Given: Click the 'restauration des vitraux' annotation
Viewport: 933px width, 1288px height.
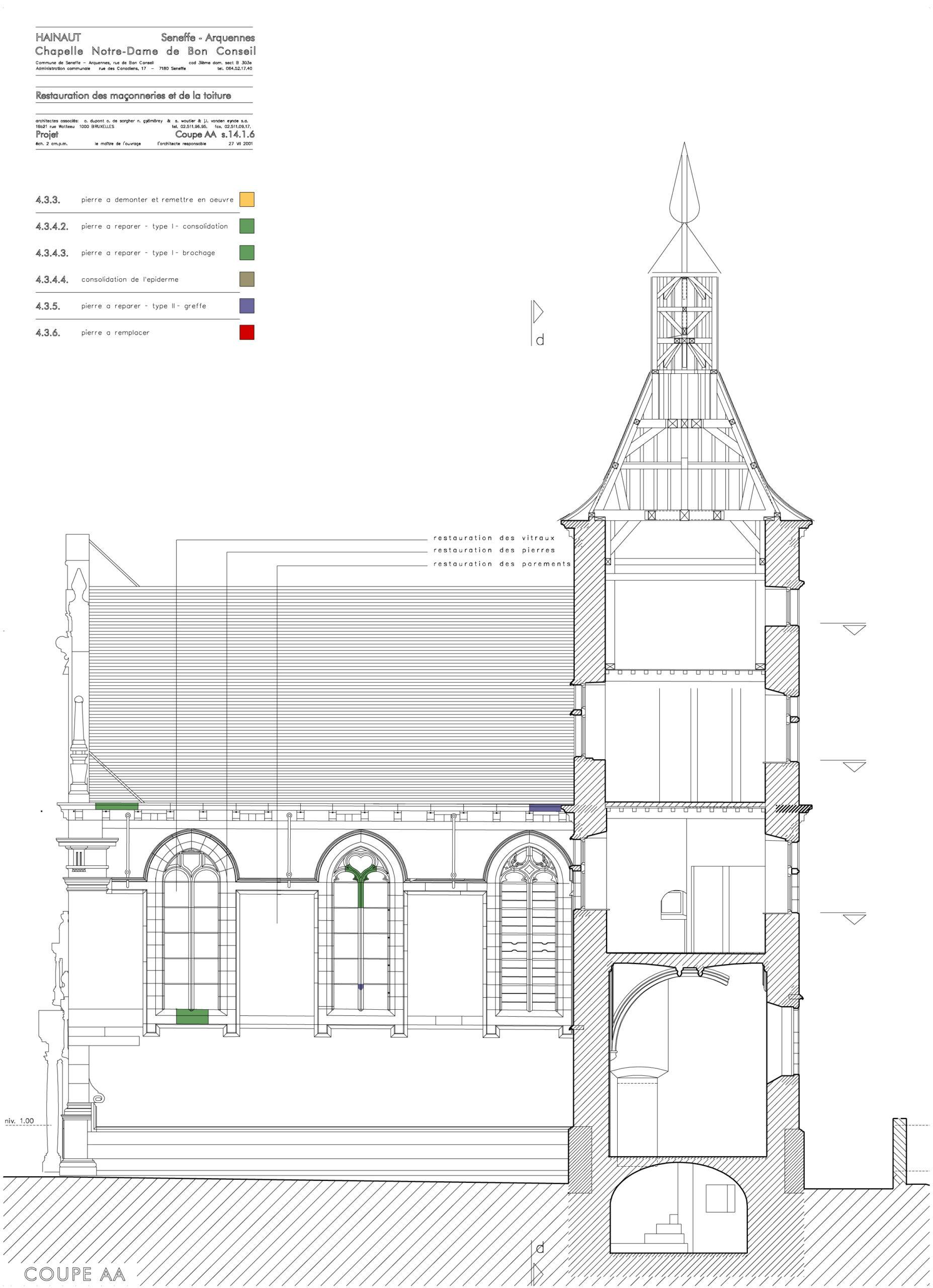Looking at the screenshot, I should (493, 538).
